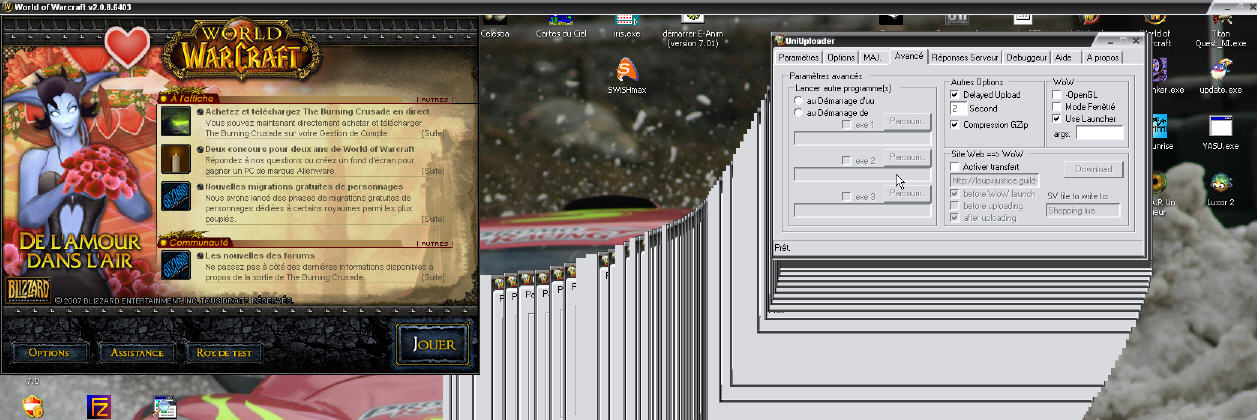Click the Blizzard icon beside Nouvelles migrations gratuites
The image size is (1257, 420).
[x=175, y=197]
